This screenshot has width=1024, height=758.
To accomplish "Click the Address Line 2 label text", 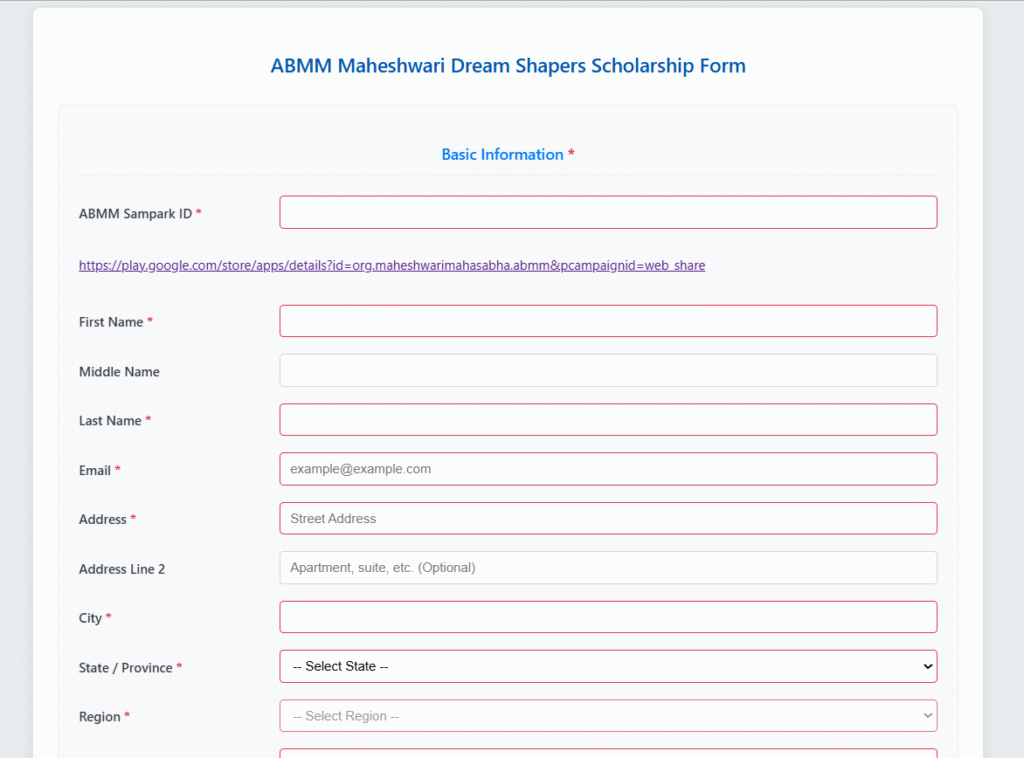I will [119, 568].
